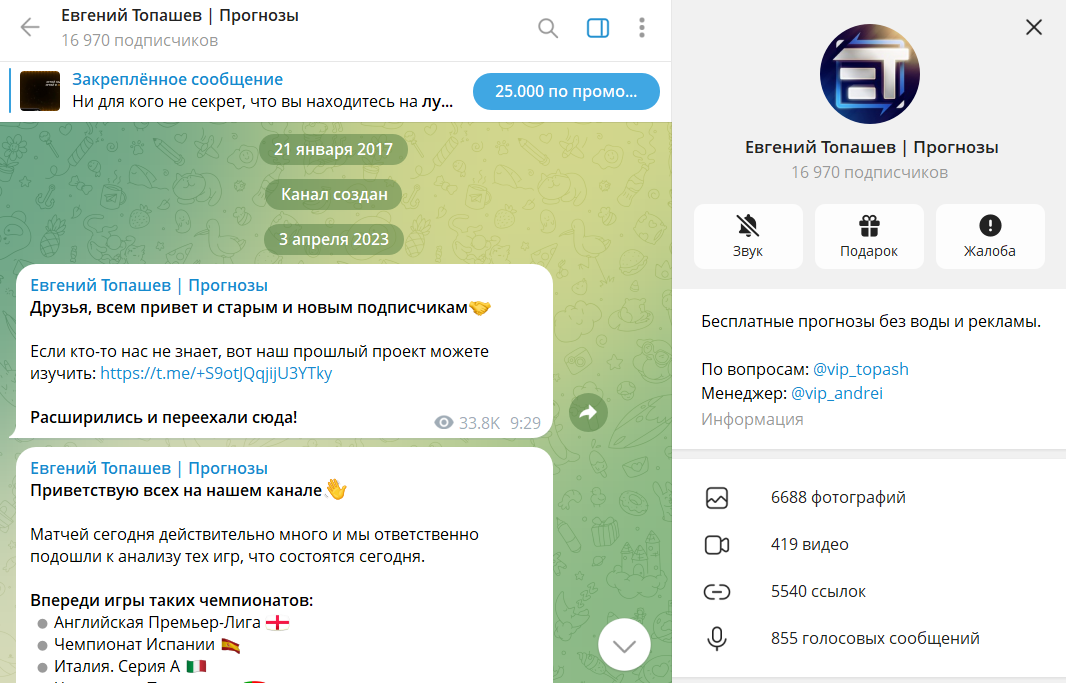Click the '25.000 по промо...' button
Image resolution: width=1066 pixels, height=683 pixels.
pyautogui.click(x=566, y=91)
